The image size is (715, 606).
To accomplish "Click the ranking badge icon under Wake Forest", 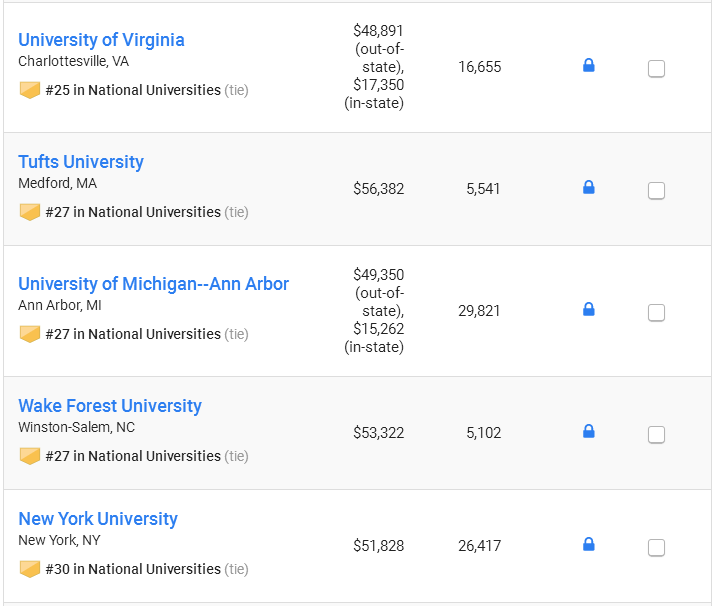I will pyautogui.click(x=30, y=456).
